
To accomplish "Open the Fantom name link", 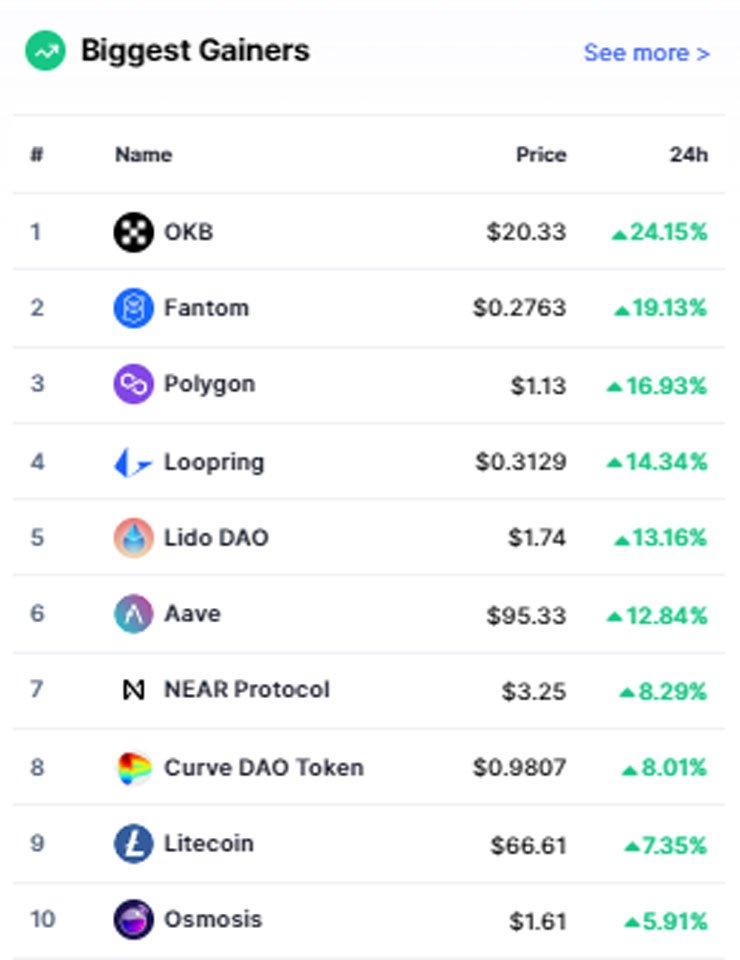I will click(x=206, y=308).
